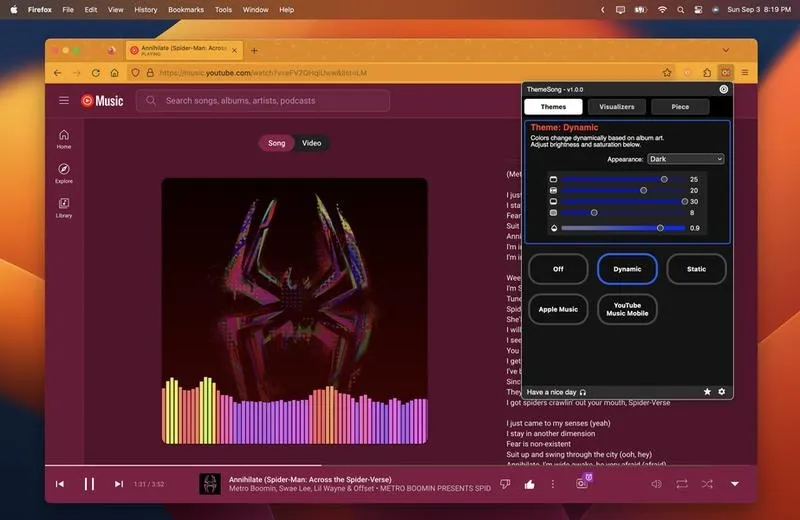Open the Firefox extensions puzzle icon

click(x=707, y=73)
